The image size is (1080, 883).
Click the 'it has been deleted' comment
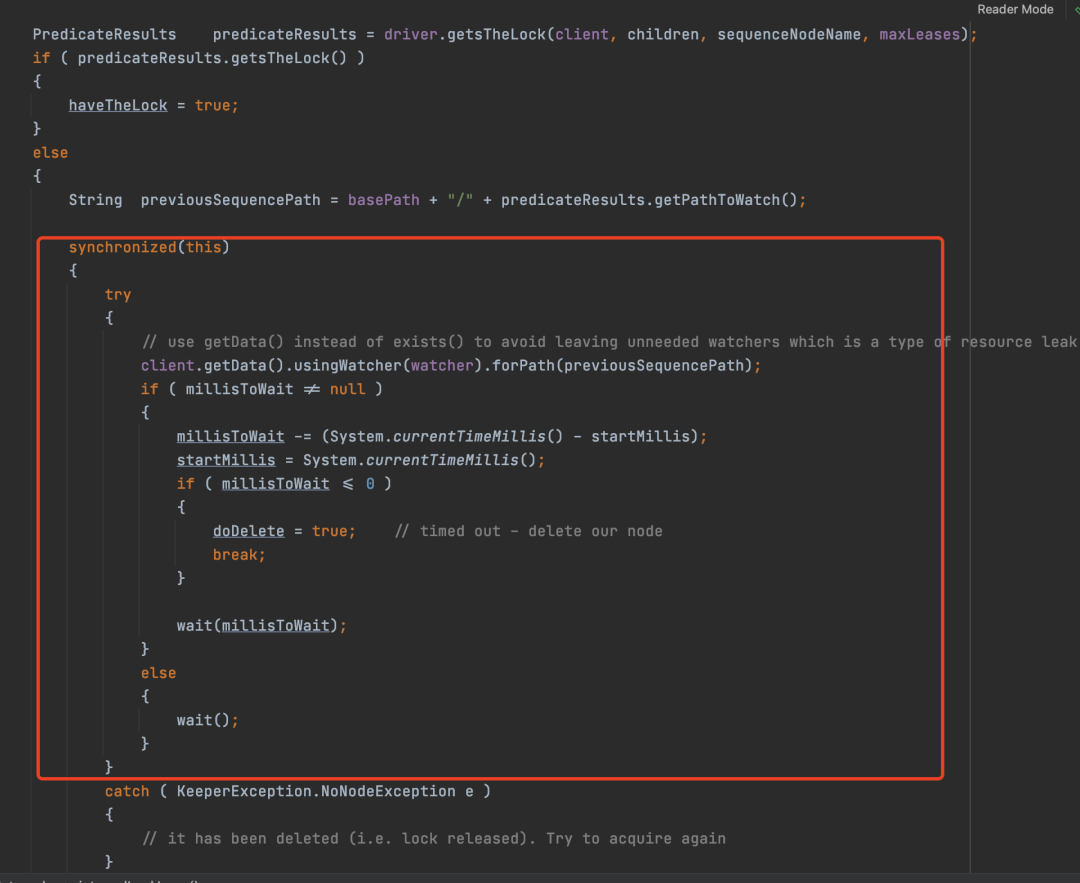pos(434,838)
